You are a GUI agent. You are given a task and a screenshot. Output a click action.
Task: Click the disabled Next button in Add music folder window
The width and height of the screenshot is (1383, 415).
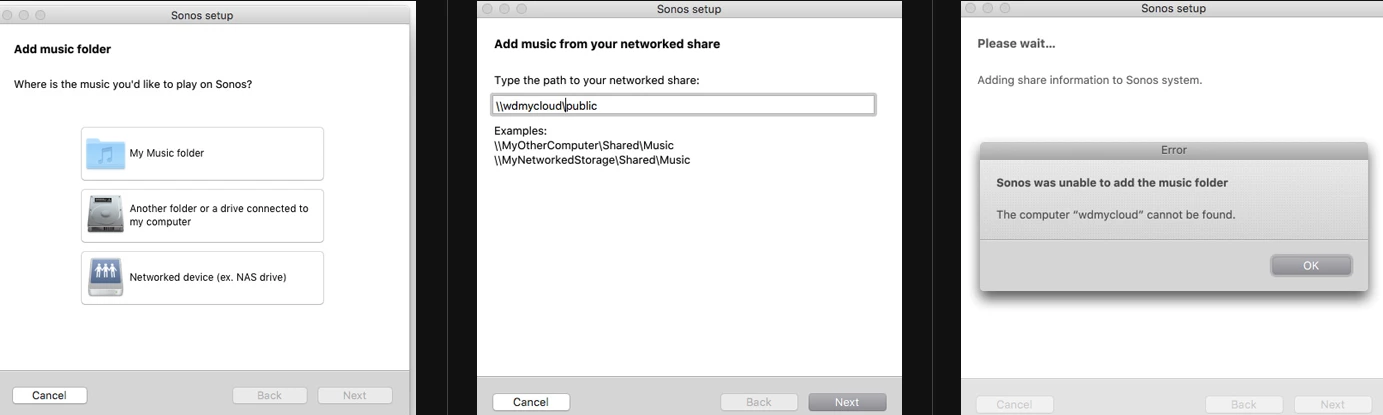tap(355, 395)
